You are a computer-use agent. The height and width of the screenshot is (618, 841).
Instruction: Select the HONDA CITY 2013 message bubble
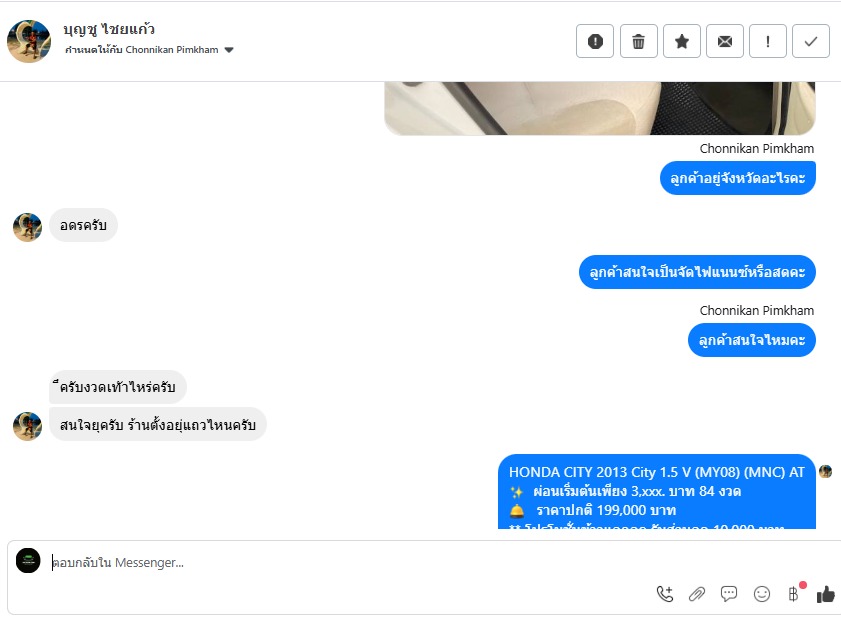coord(656,491)
